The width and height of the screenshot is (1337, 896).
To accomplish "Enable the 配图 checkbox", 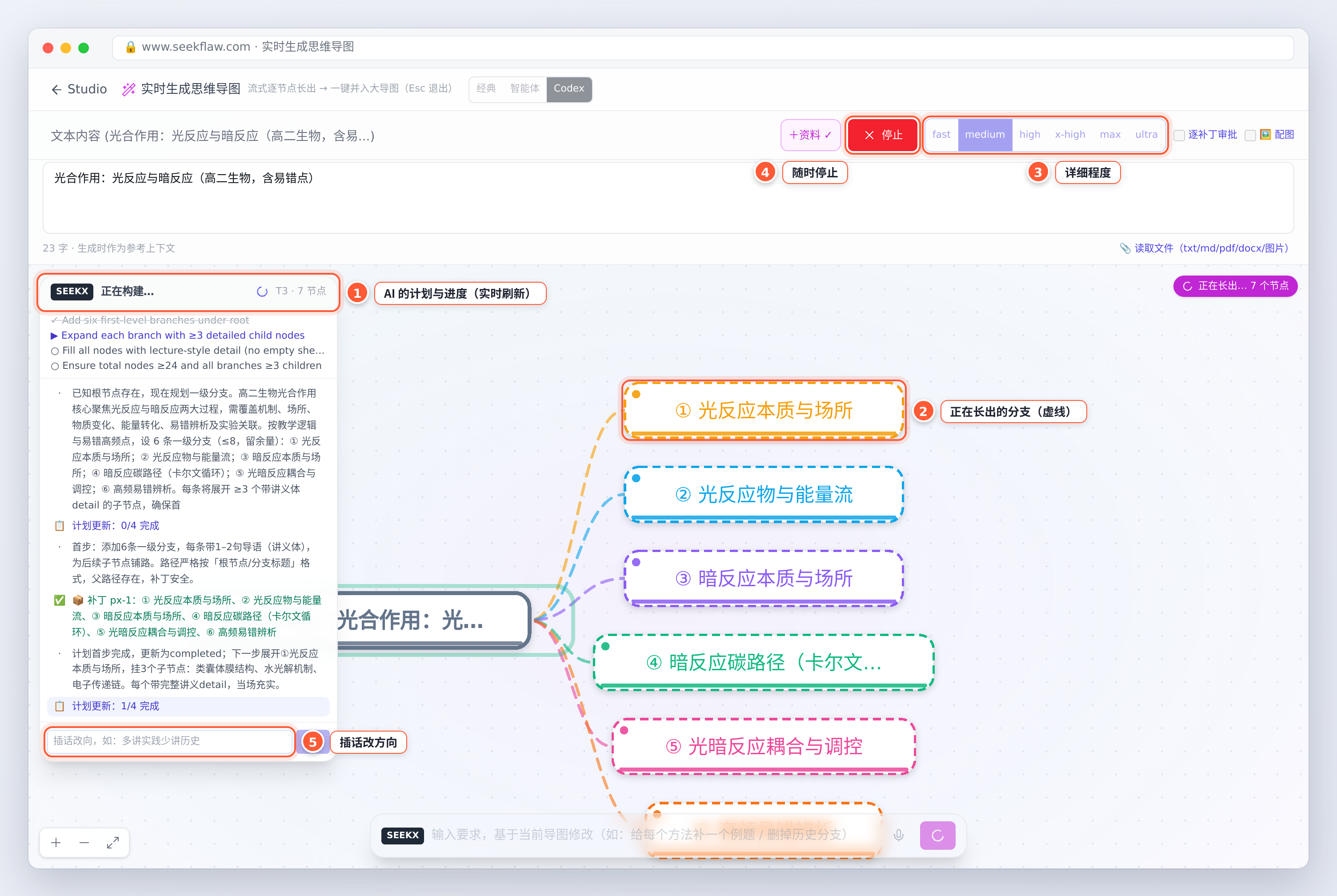I will (x=1250, y=136).
